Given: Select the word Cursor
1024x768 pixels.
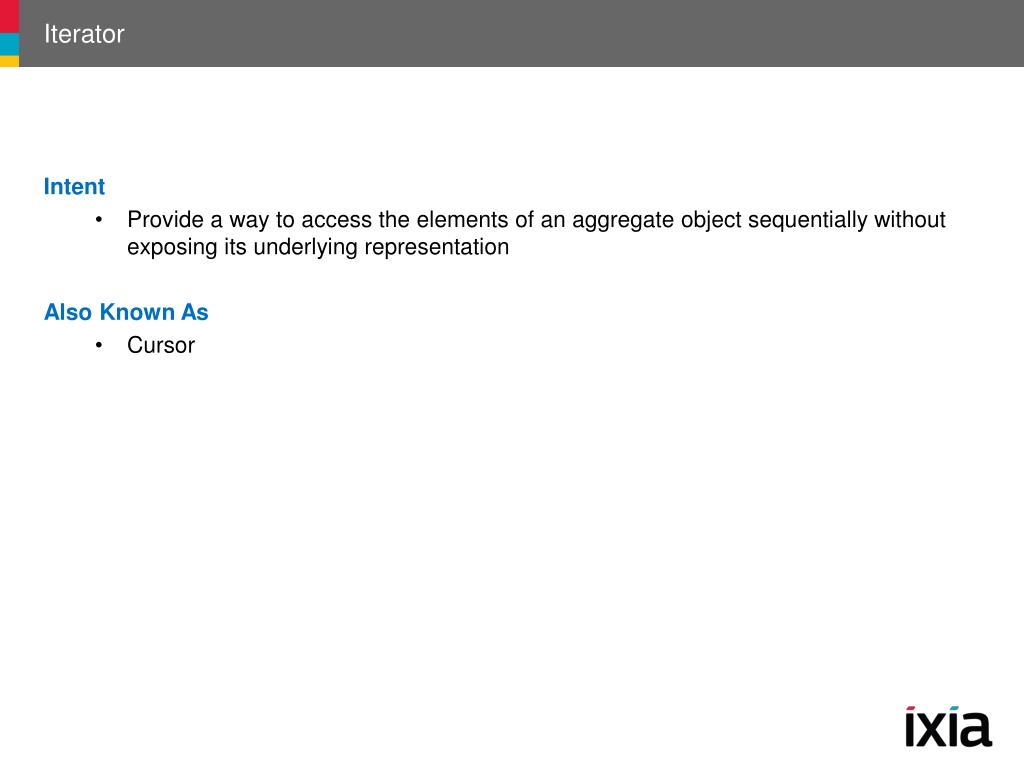Looking at the screenshot, I should click(x=161, y=345).
